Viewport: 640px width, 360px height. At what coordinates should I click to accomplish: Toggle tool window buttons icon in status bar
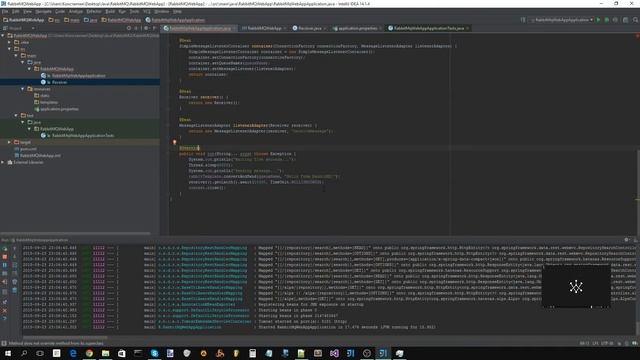[x=4, y=344]
